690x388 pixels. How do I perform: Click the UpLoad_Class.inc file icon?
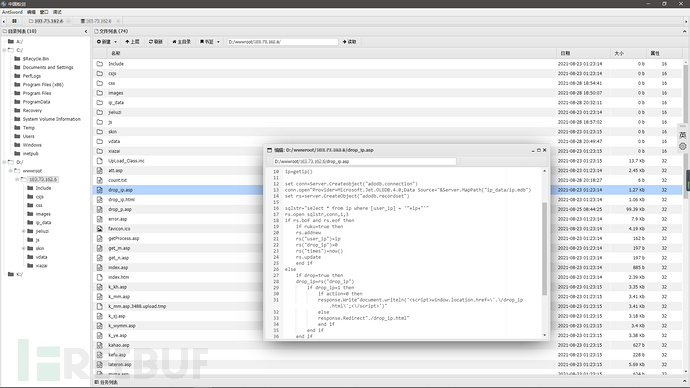pyautogui.click(x=100, y=161)
